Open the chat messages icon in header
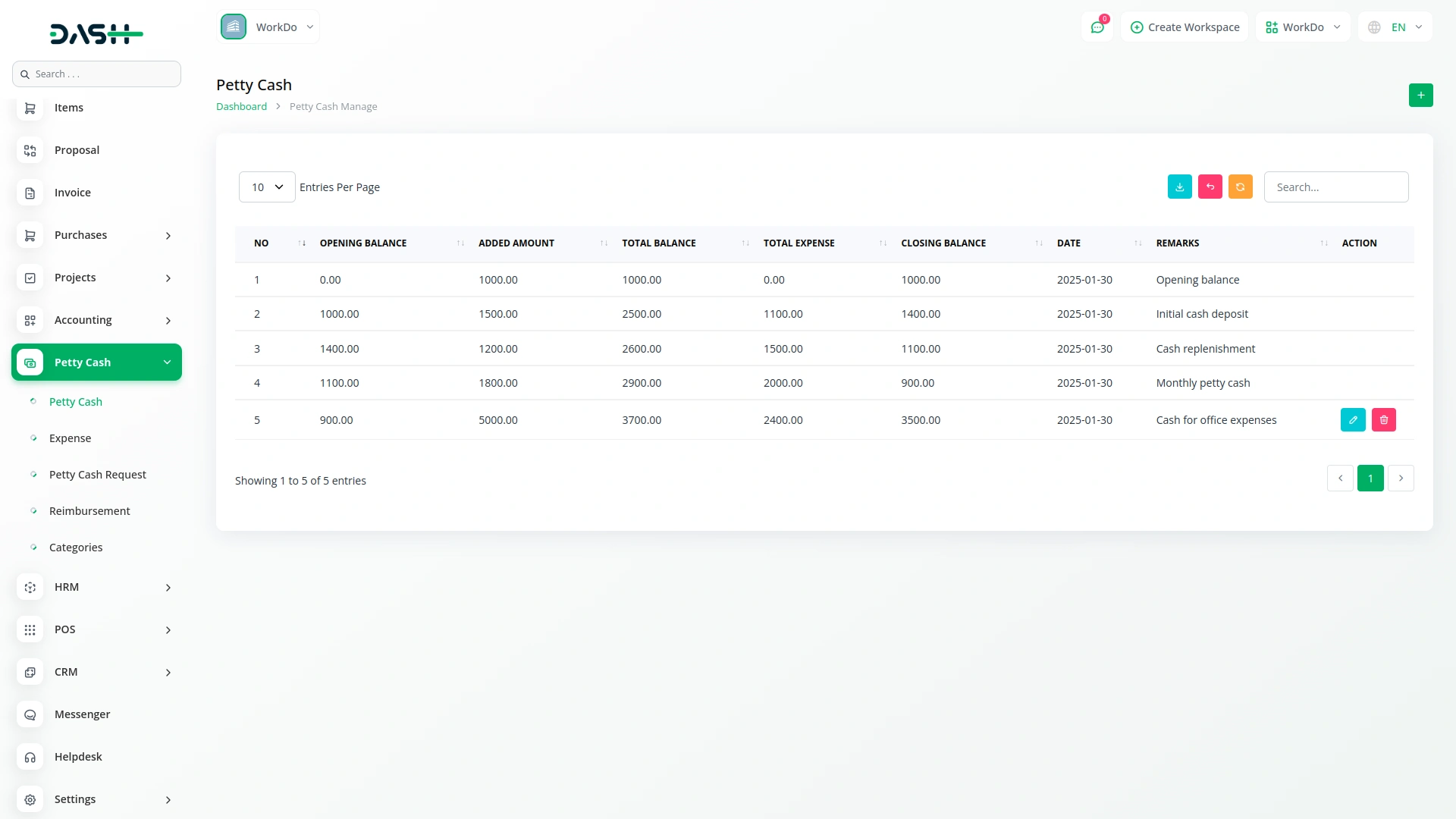 point(1097,27)
